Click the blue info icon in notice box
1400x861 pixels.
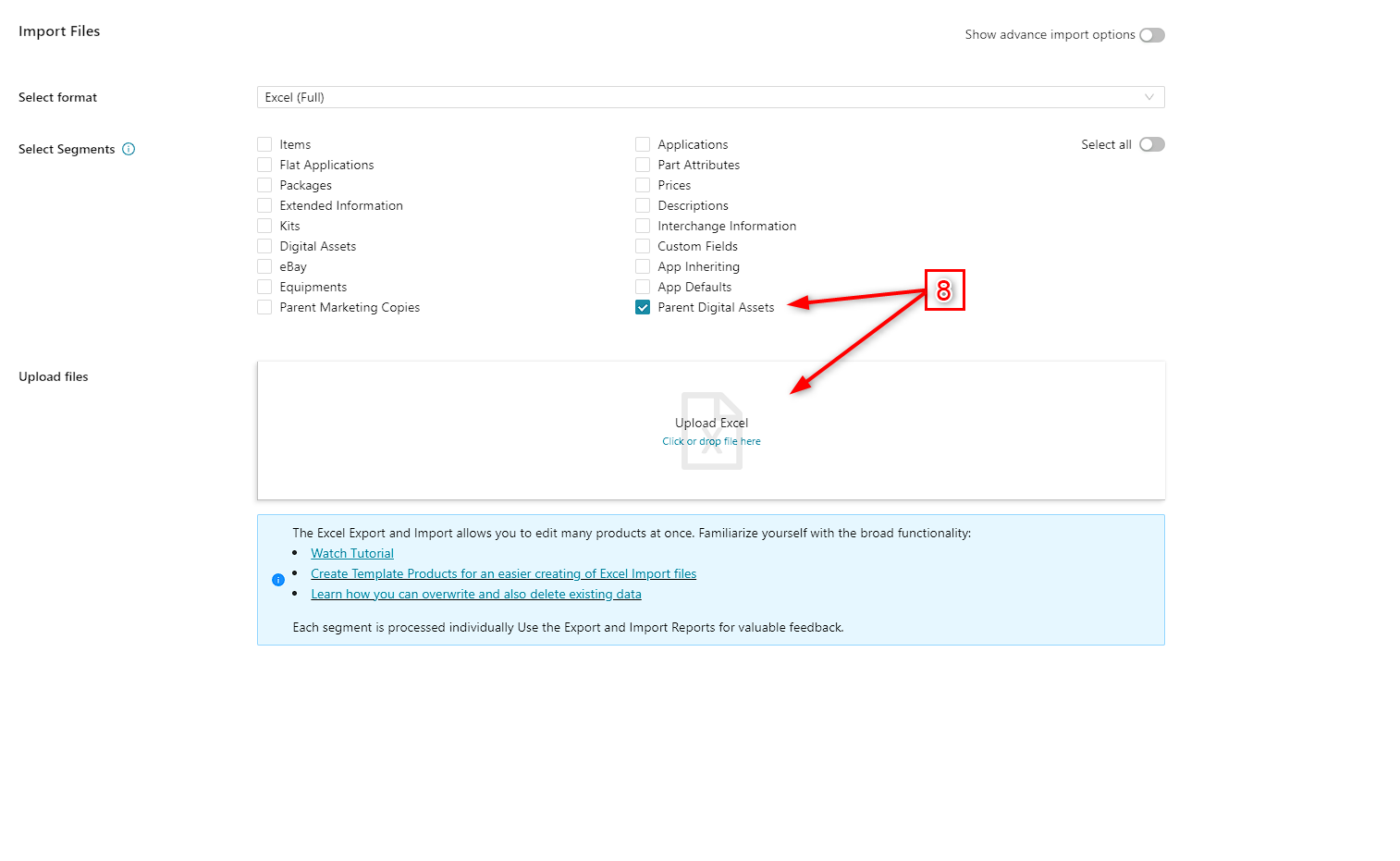click(278, 580)
